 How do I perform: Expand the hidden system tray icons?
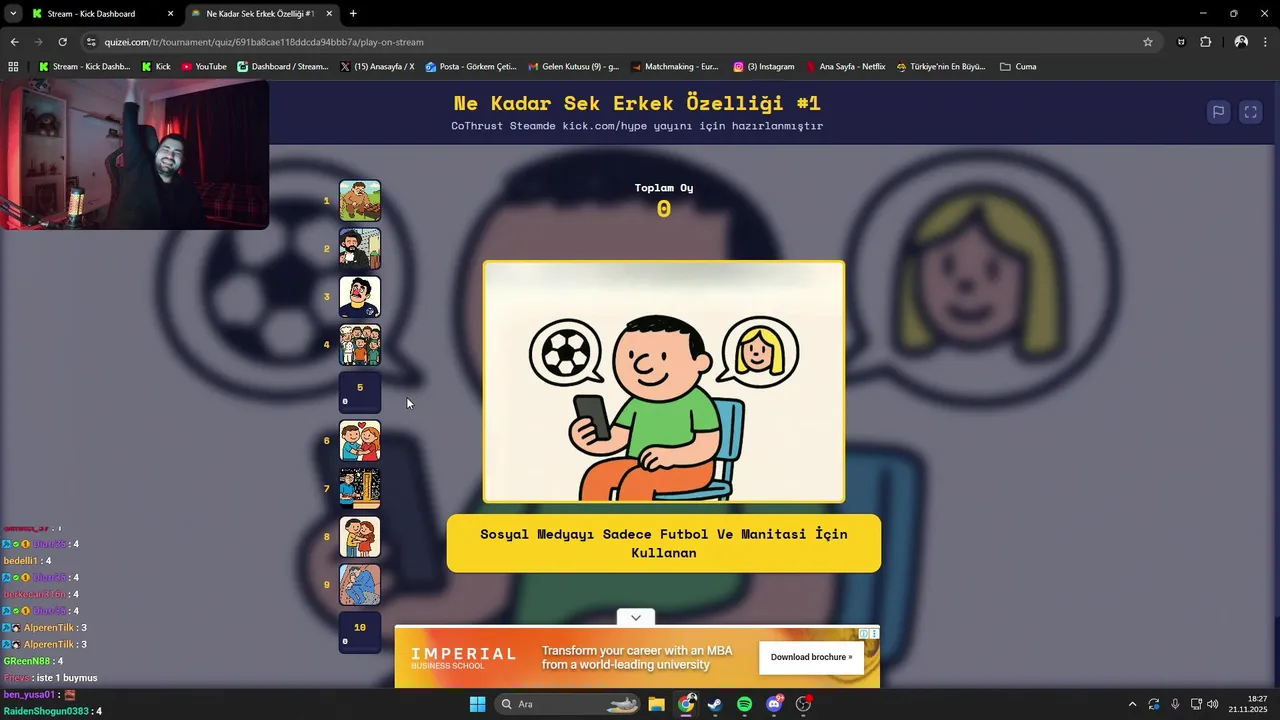pos(1132,704)
